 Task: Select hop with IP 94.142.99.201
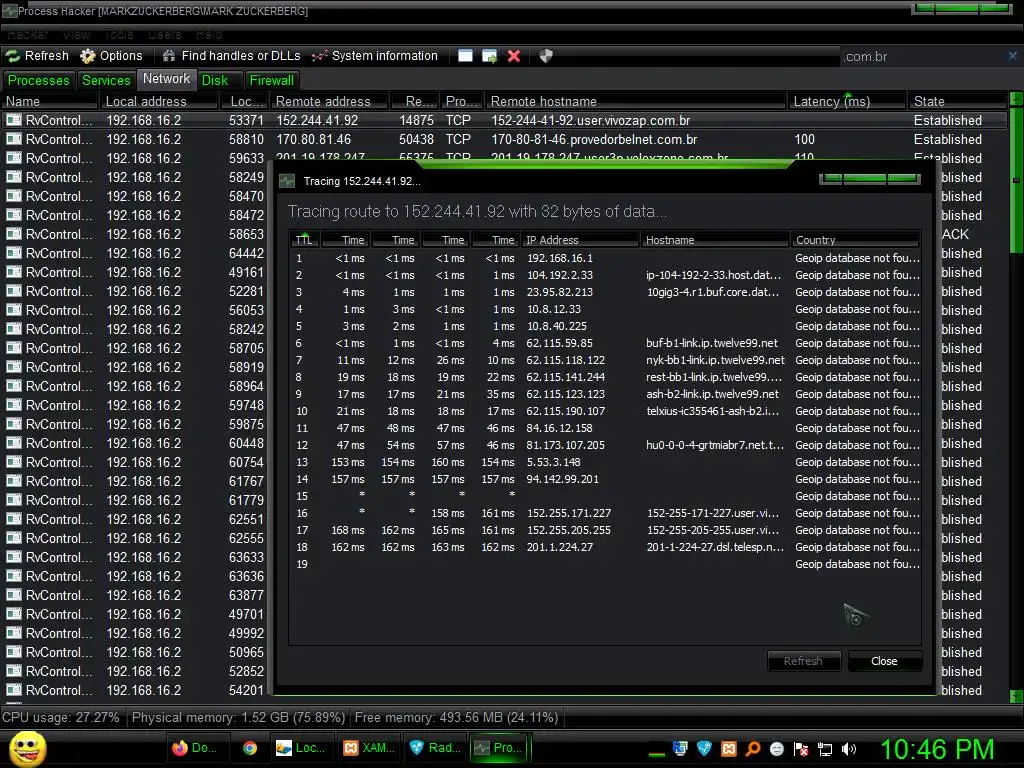[x=605, y=479]
